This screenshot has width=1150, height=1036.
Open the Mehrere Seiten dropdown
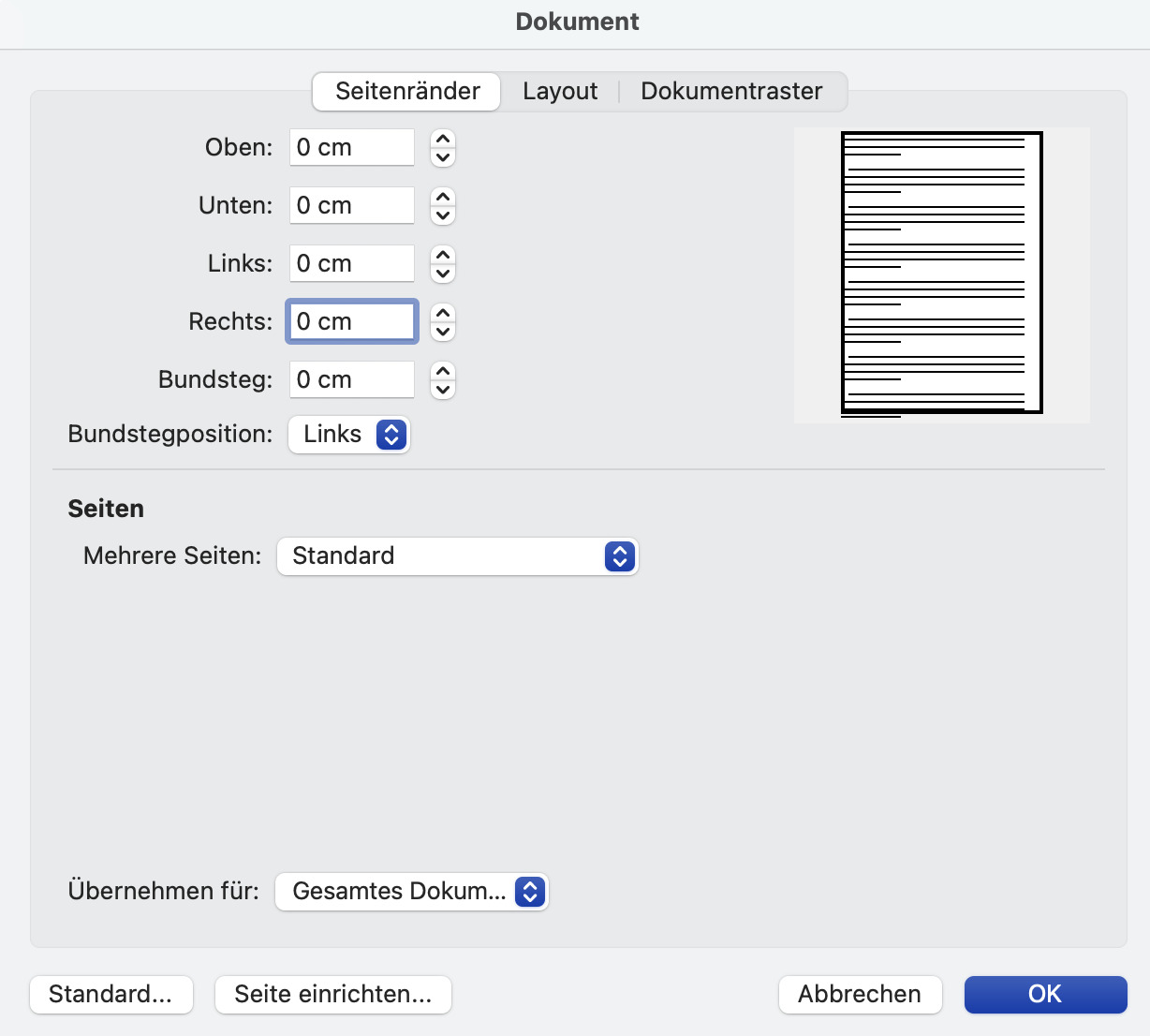457,556
